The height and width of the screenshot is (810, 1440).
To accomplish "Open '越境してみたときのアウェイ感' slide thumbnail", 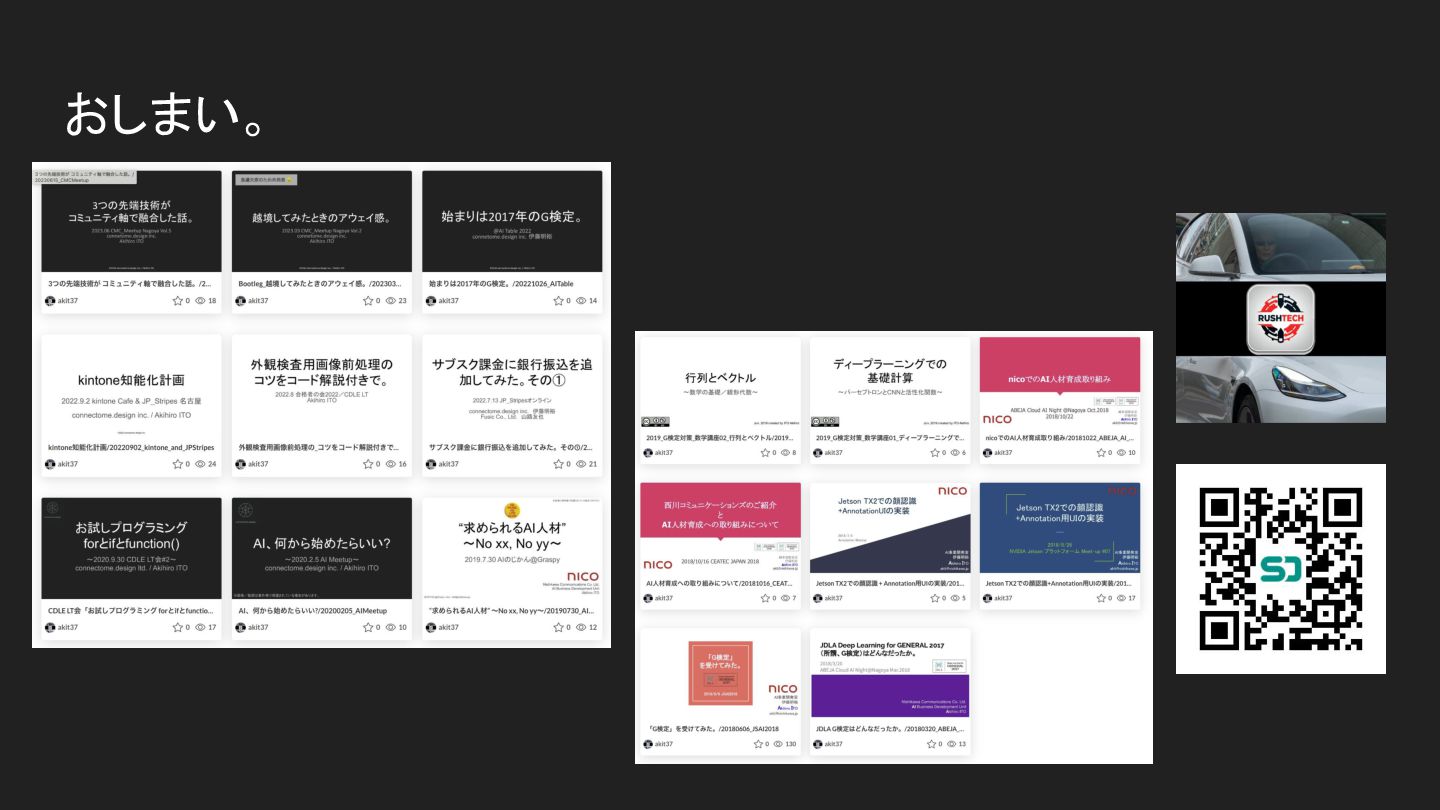I will coord(322,221).
